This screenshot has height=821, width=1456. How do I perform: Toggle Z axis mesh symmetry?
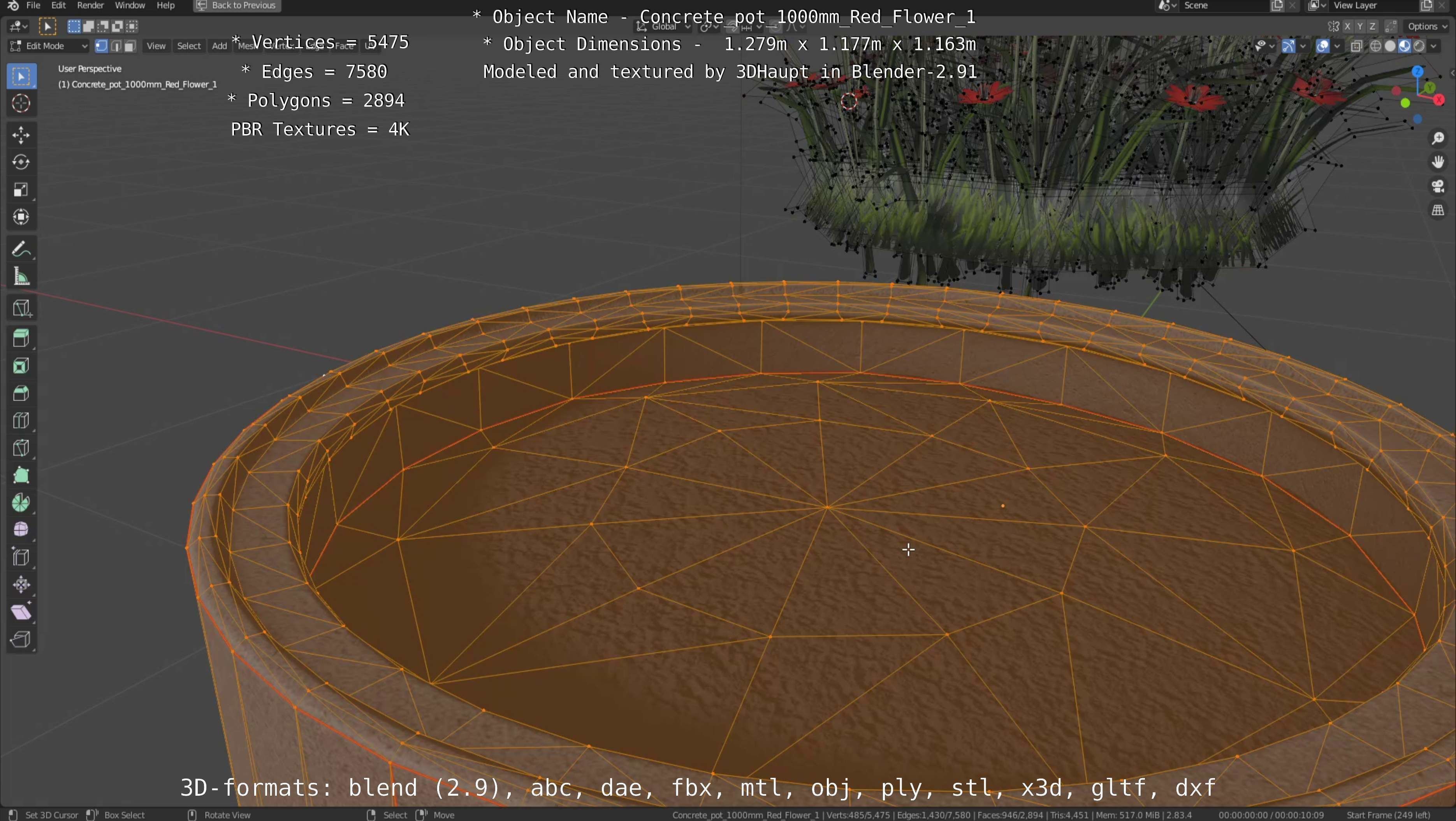click(x=1372, y=26)
